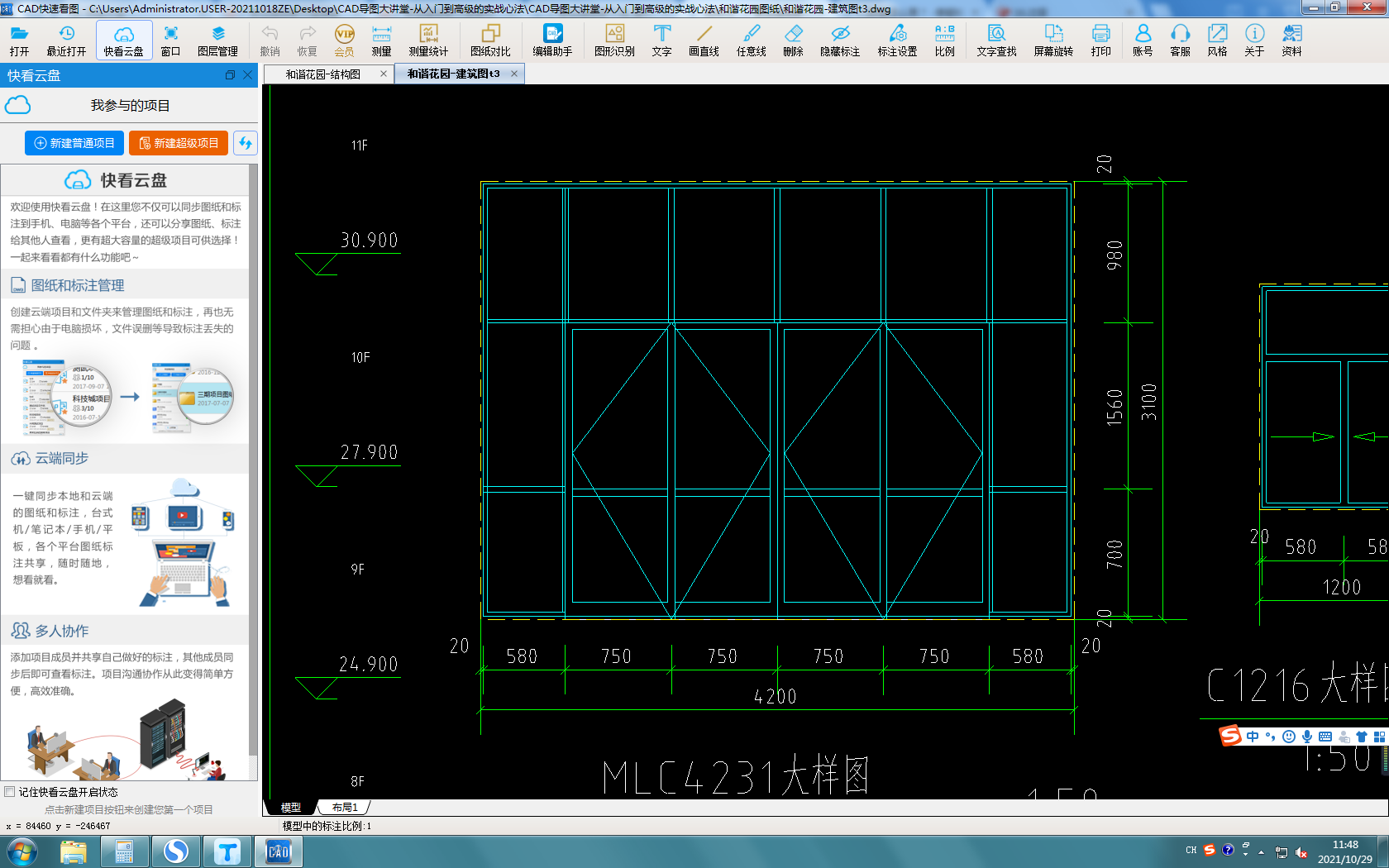Open the 比例 scale tool
The width and height of the screenshot is (1389, 868).
944,40
